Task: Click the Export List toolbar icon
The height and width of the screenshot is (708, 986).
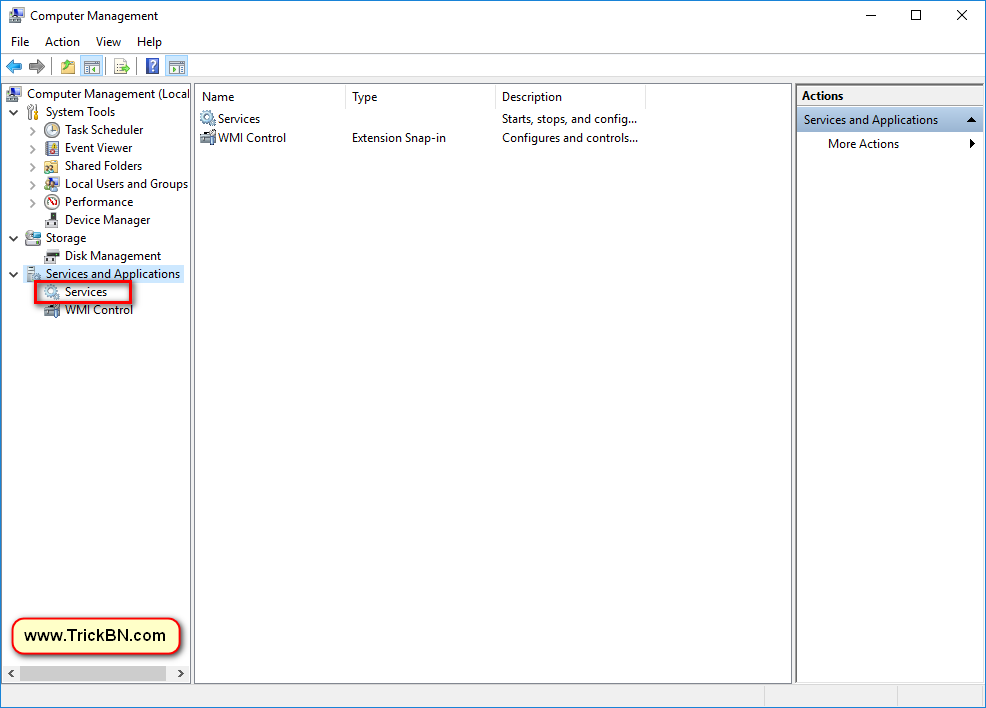Action: [x=122, y=66]
